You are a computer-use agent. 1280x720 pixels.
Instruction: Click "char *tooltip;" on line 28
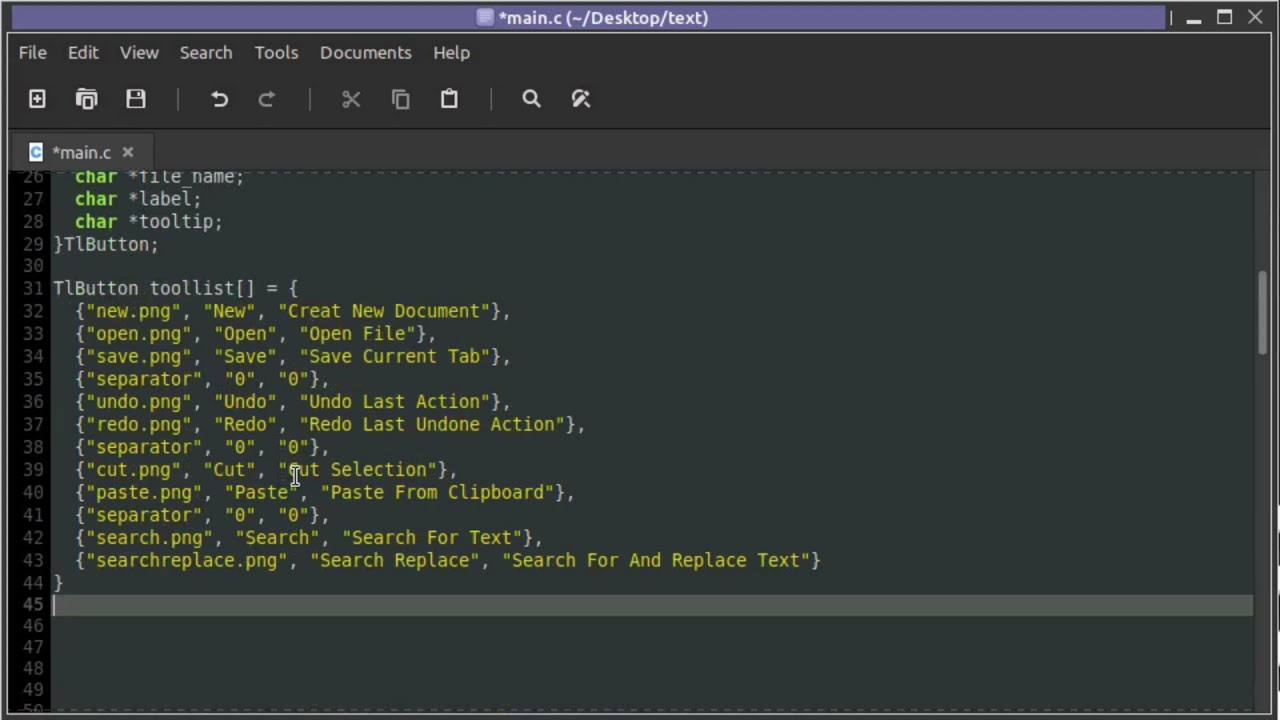tap(149, 222)
